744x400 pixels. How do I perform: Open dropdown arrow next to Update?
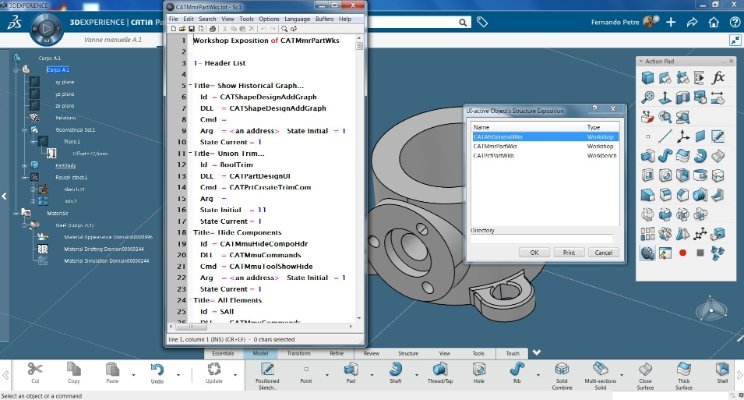pyautogui.click(x=235, y=375)
